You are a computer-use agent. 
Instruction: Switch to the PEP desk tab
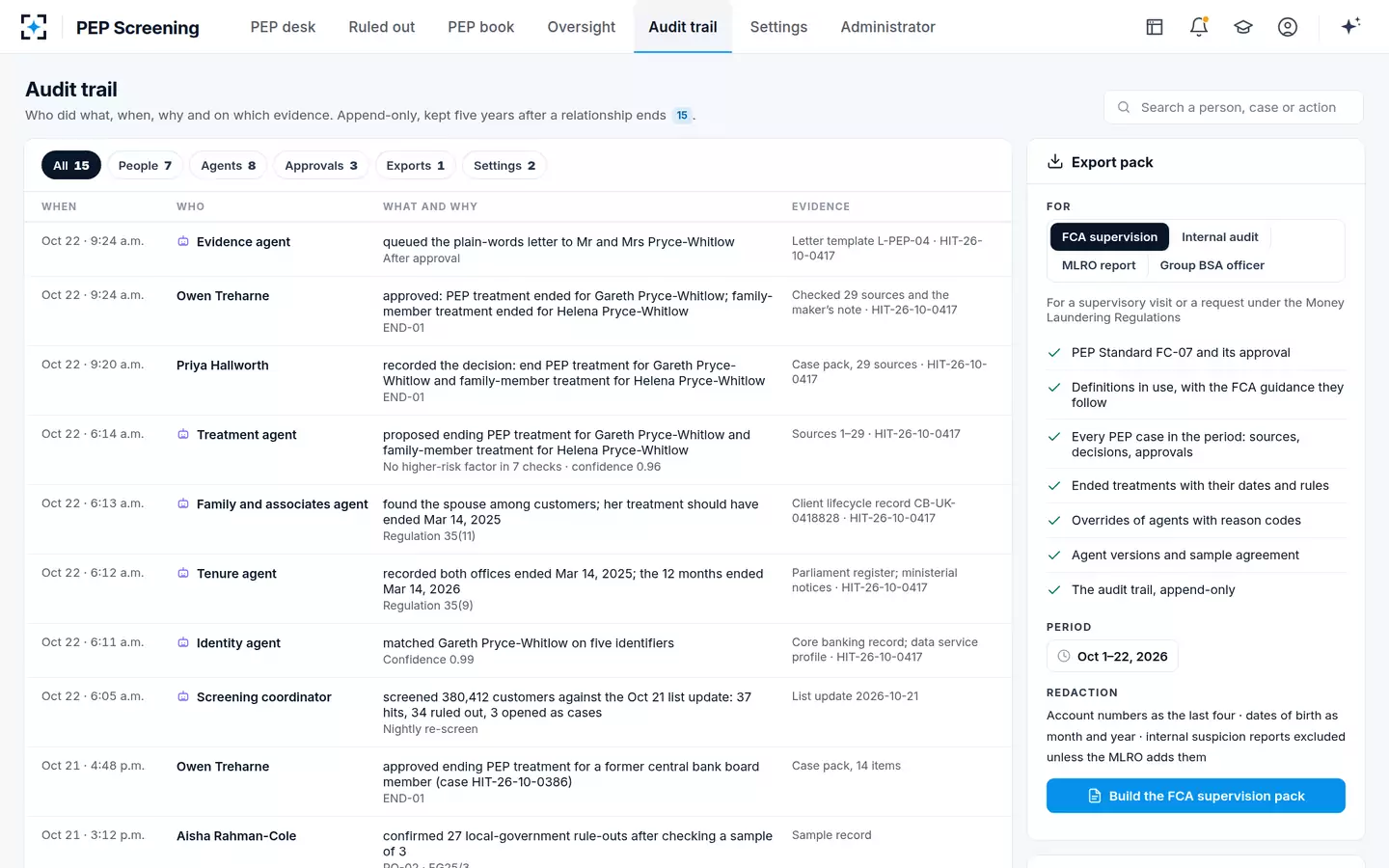(x=283, y=27)
